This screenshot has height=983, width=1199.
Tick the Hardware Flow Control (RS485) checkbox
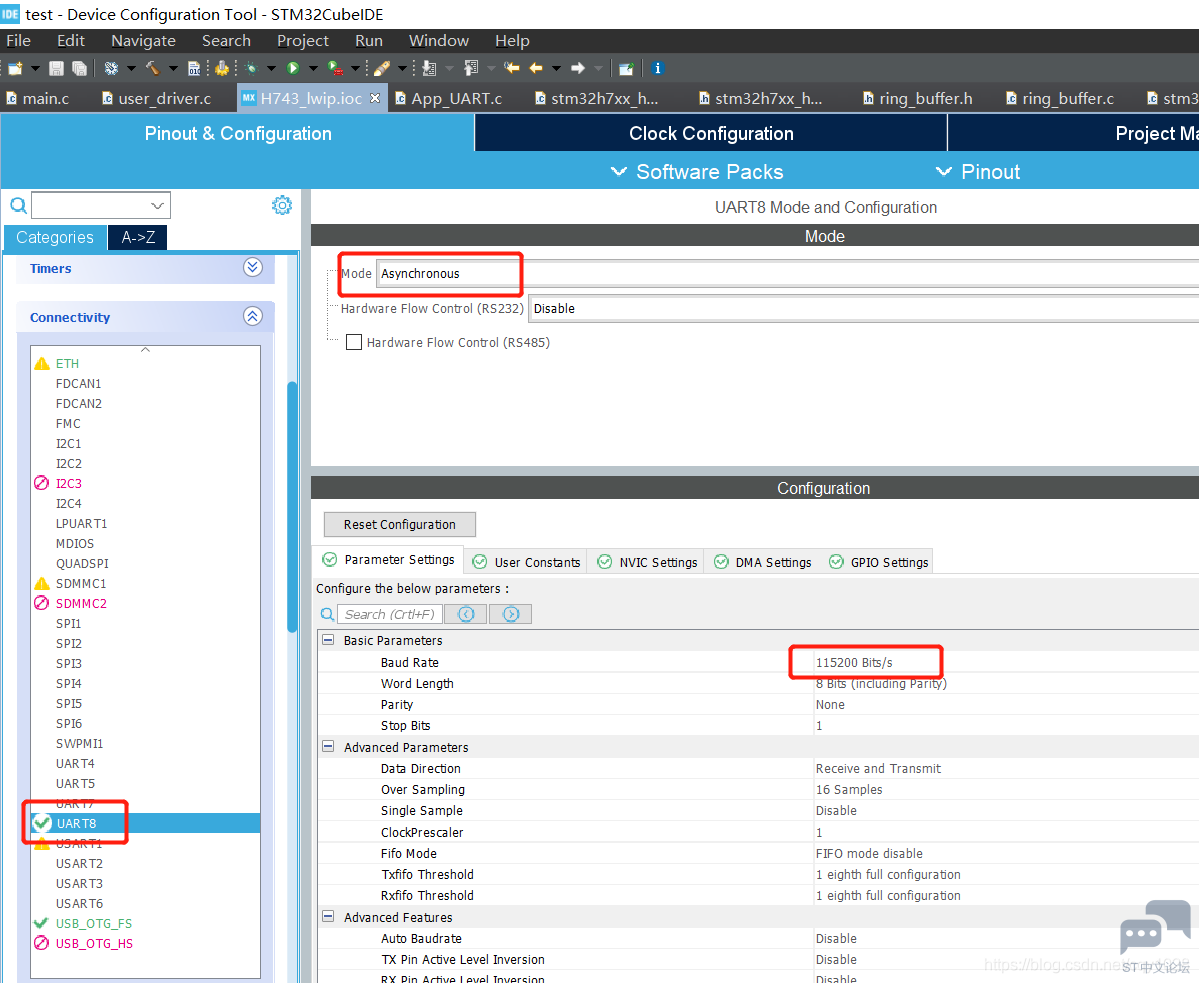pos(354,342)
